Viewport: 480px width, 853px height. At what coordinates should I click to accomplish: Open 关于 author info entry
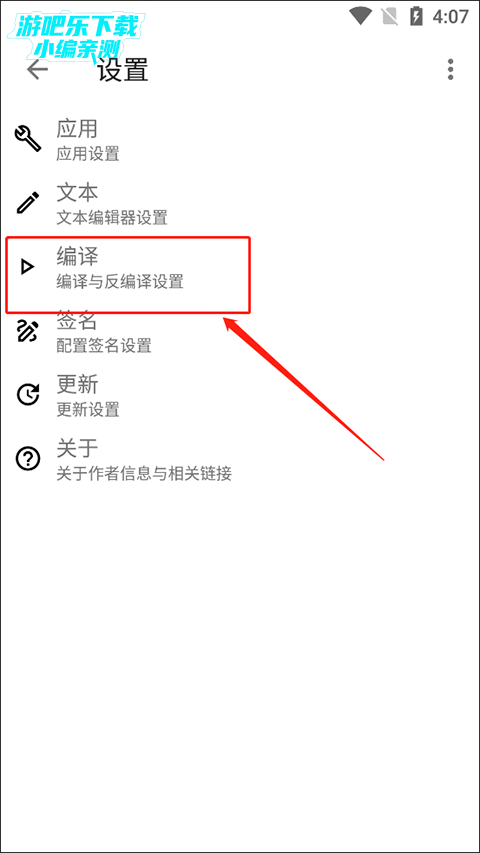[240, 460]
